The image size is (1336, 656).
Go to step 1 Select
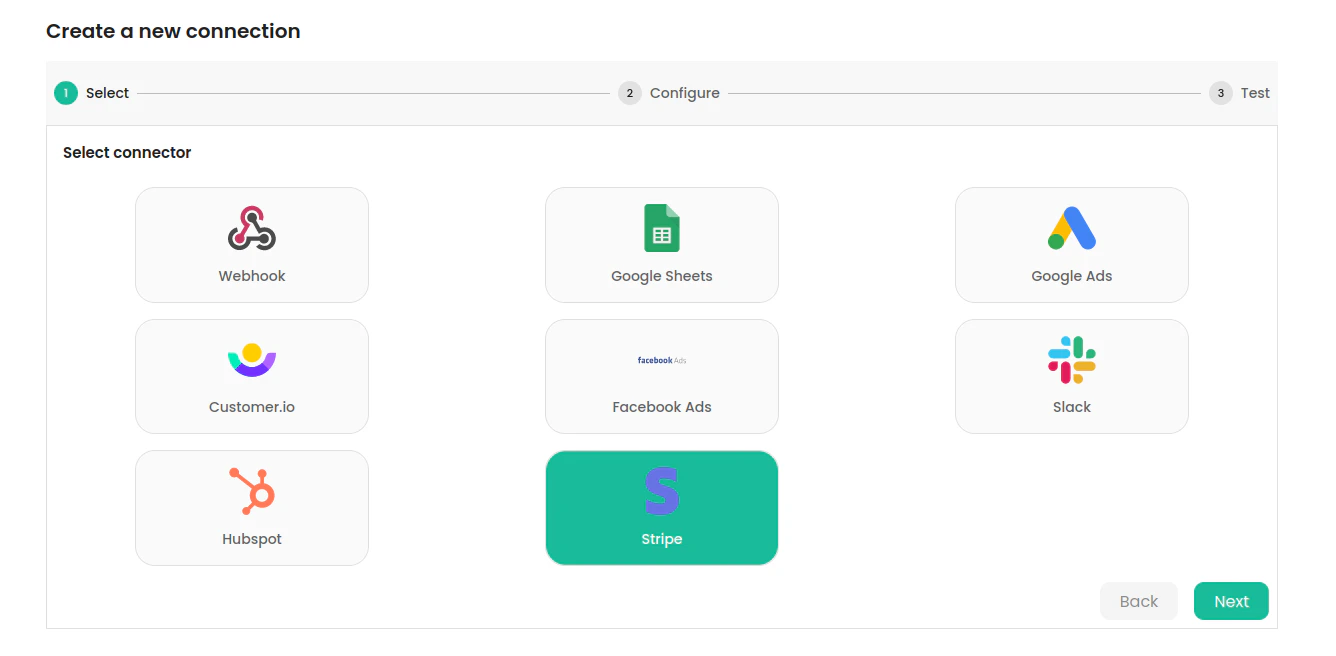[92, 93]
